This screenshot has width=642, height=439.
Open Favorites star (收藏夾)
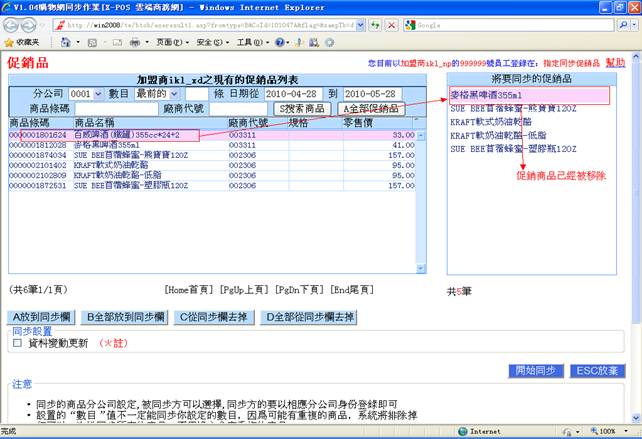pos(22,43)
